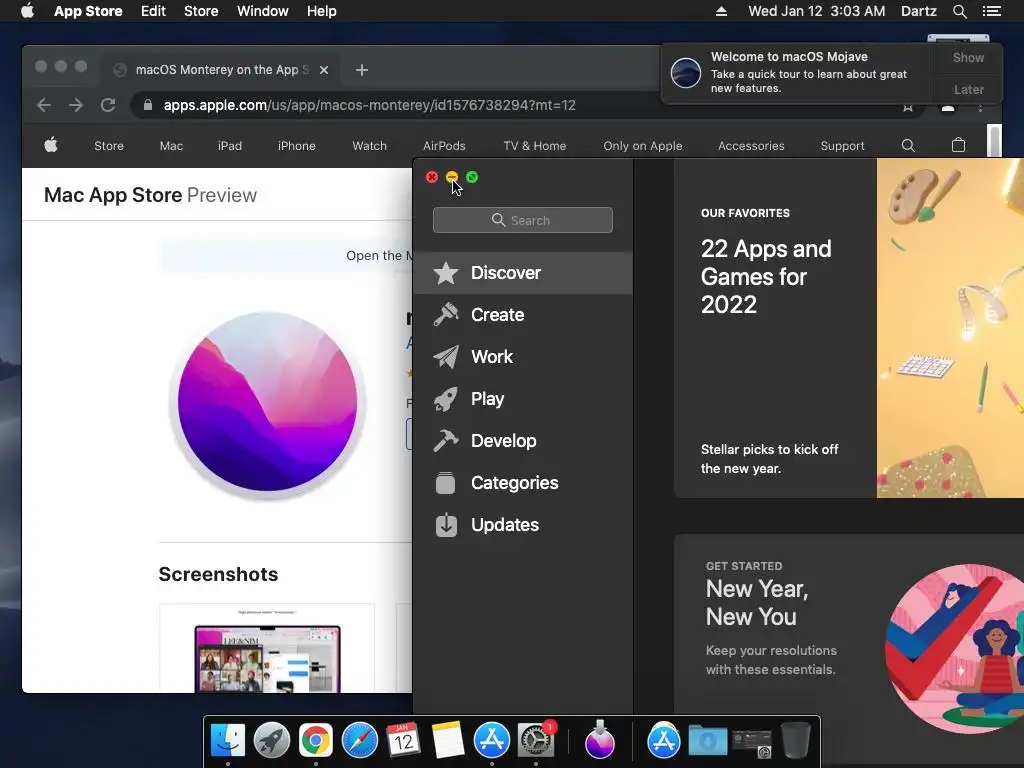Click Mac App Store Preview heading

click(150, 195)
